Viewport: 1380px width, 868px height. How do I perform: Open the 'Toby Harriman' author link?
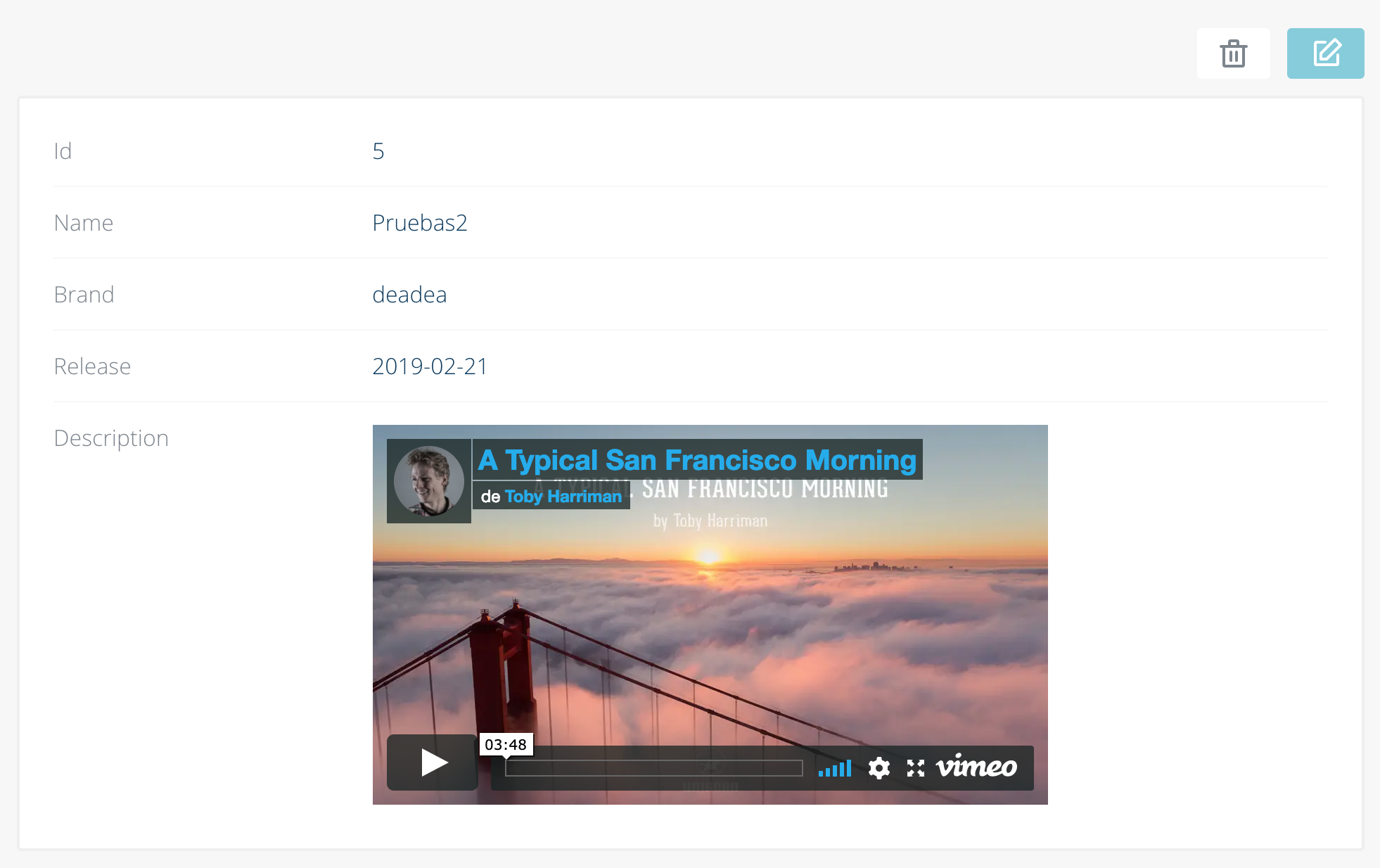[x=563, y=497]
